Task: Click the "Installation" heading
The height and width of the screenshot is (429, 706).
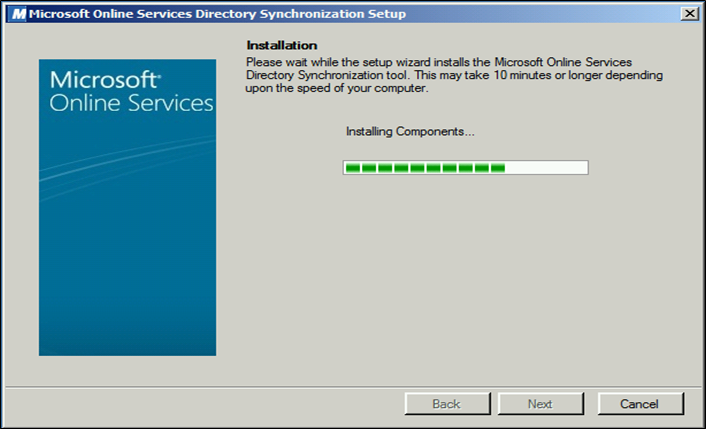Action: (x=282, y=45)
